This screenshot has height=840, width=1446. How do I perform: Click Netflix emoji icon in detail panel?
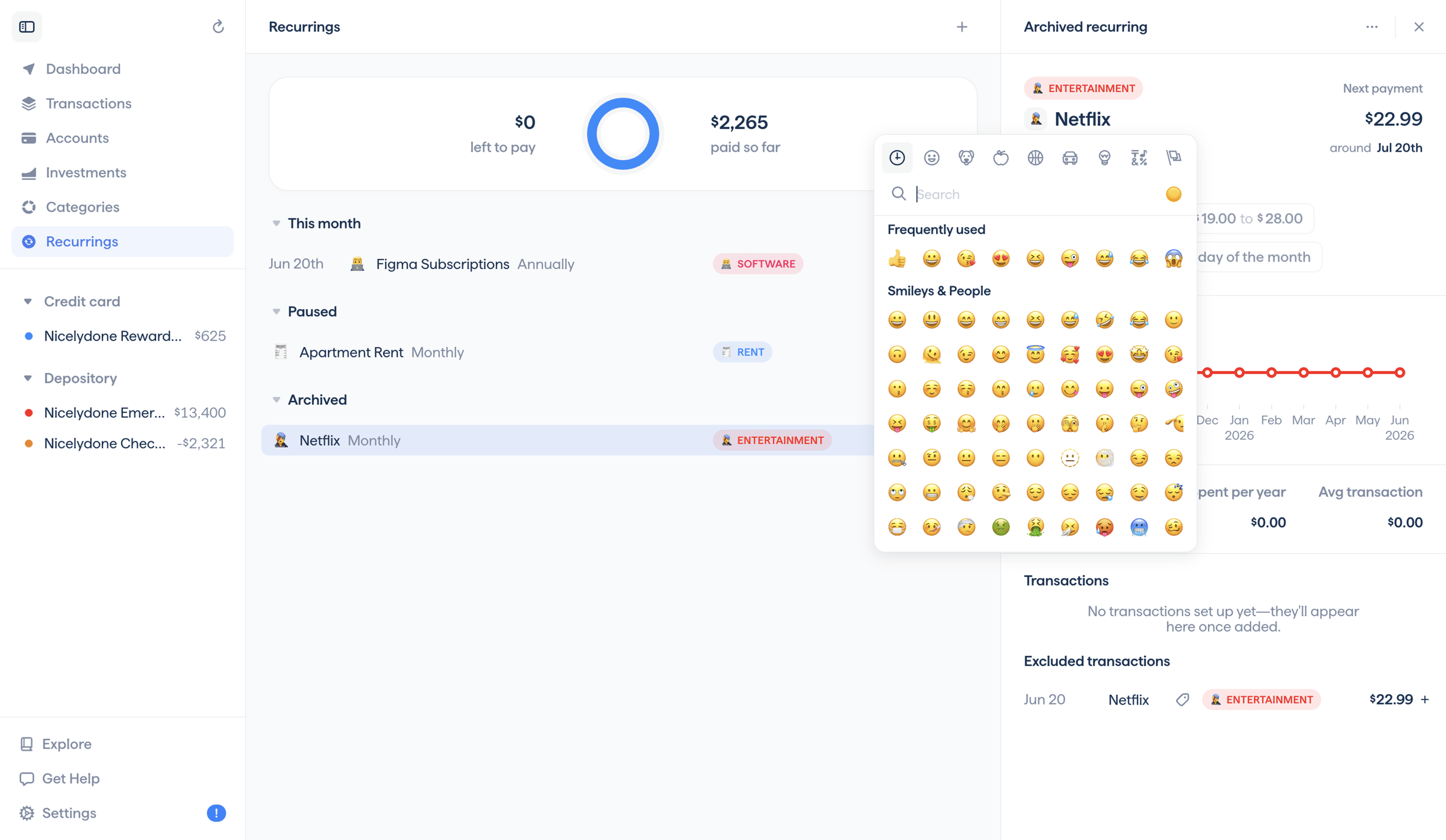click(x=1036, y=119)
